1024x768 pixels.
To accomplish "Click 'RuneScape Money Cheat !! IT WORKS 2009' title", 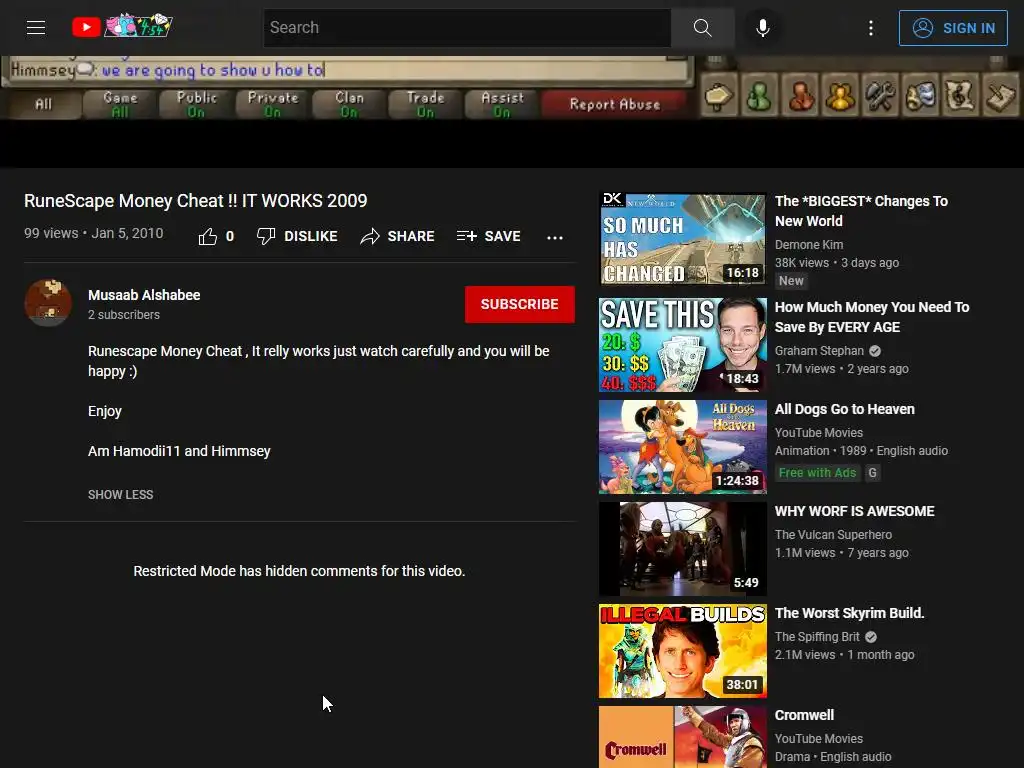I will [x=195, y=200].
